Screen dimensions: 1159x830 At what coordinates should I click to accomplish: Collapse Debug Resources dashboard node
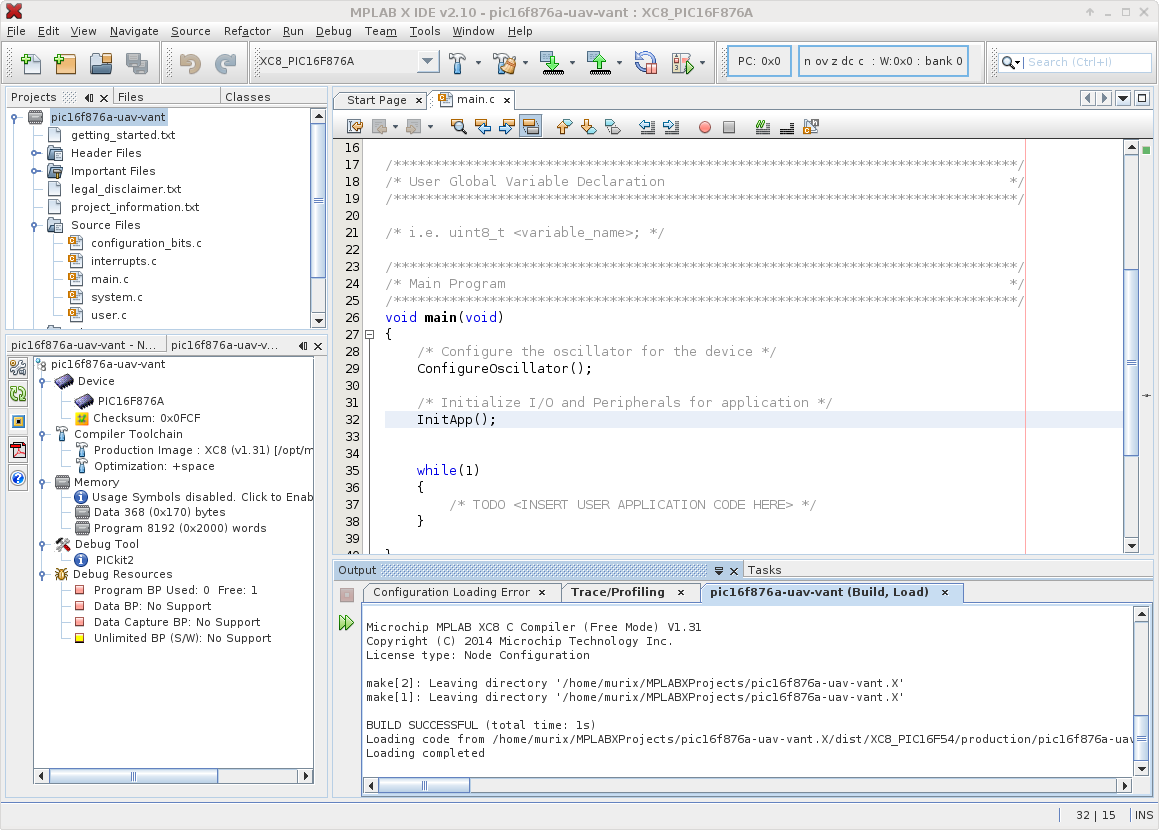click(42, 574)
